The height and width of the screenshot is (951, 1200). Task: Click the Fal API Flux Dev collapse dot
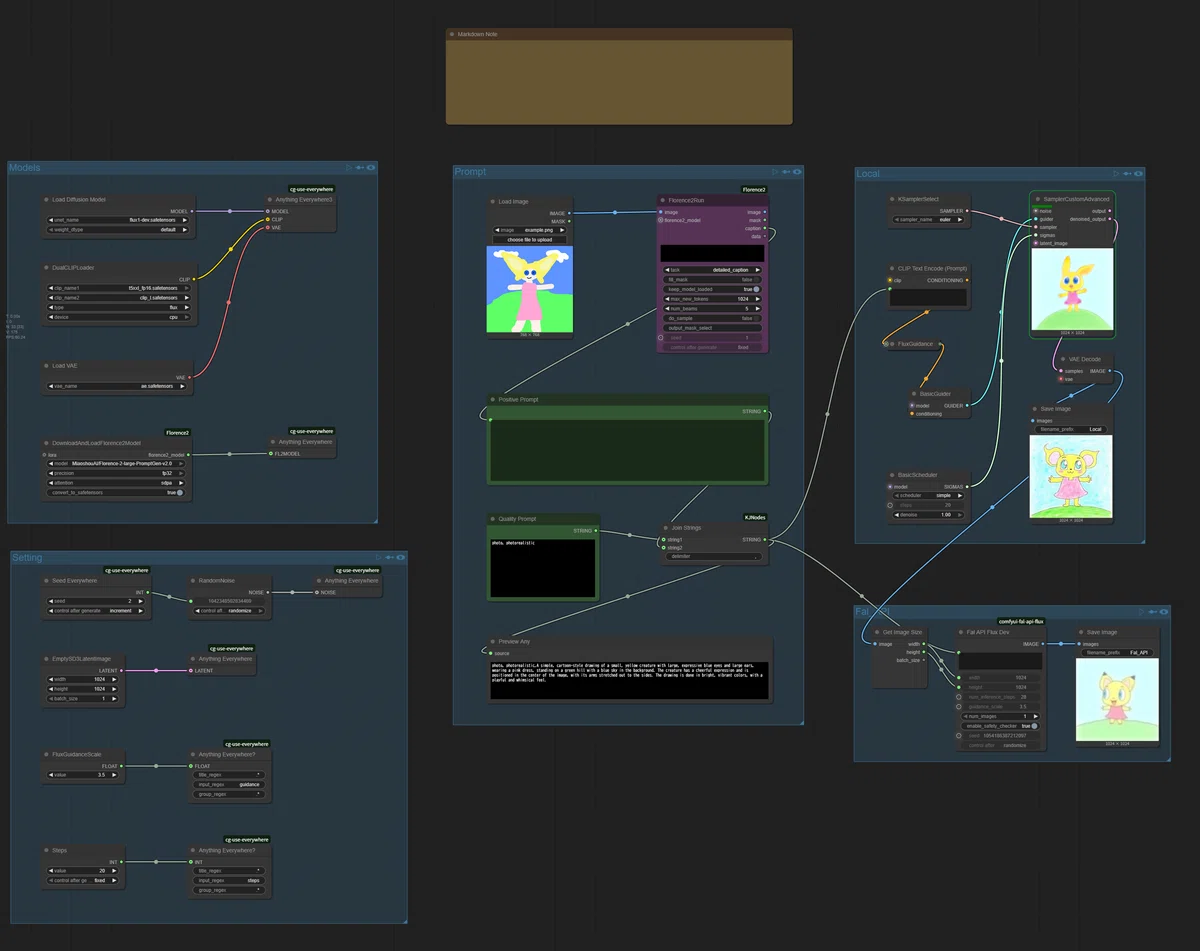[960, 632]
